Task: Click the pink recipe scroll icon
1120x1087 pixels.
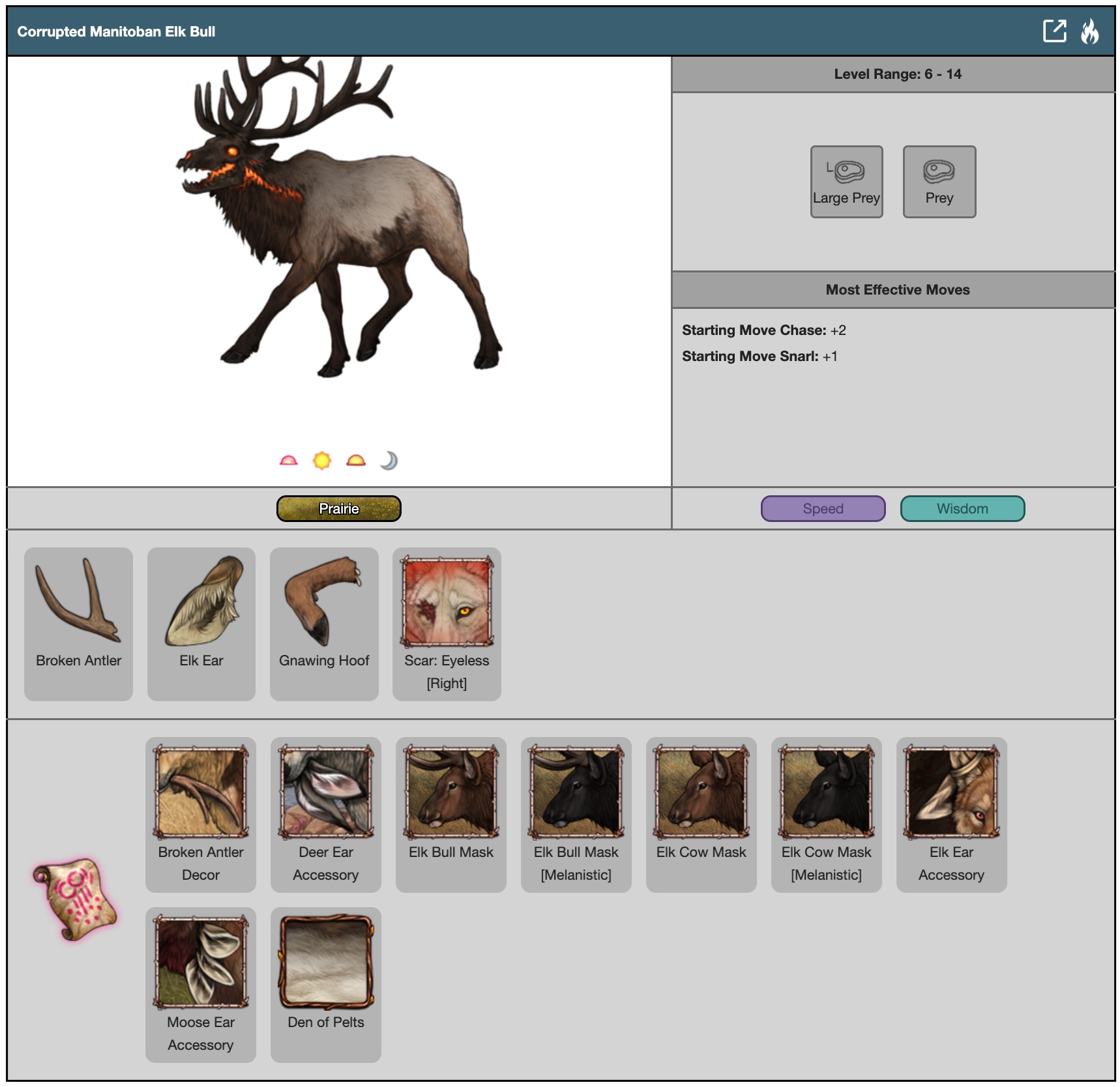Action: [75, 899]
